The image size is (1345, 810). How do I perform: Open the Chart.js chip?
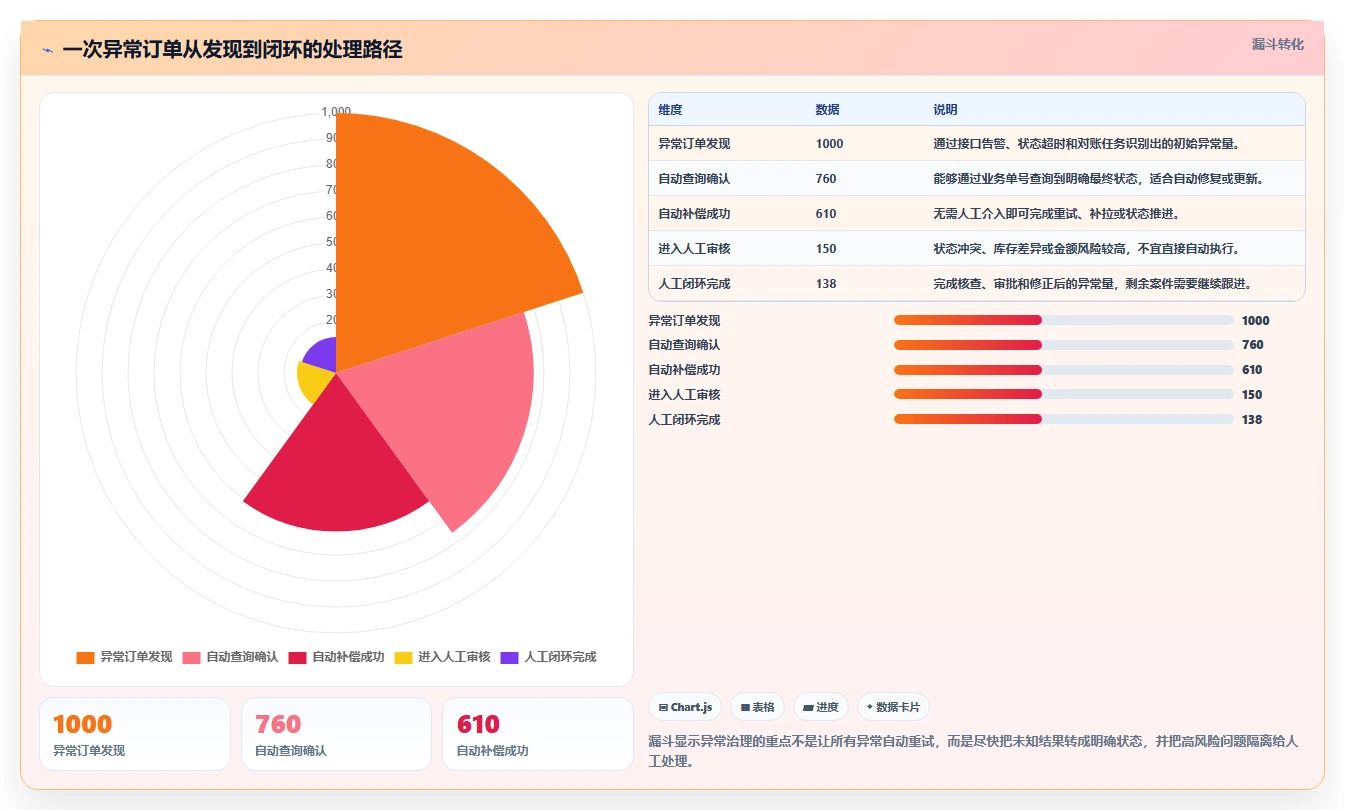(685, 707)
